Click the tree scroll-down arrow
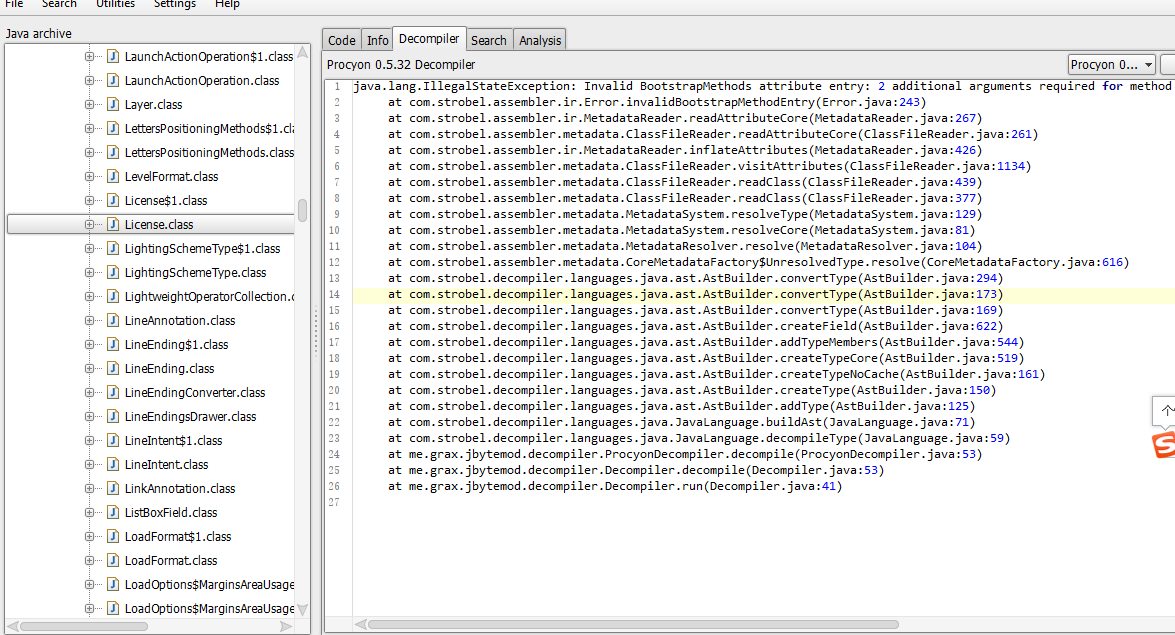The height and width of the screenshot is (635, 1175). (x=303, y=610)
